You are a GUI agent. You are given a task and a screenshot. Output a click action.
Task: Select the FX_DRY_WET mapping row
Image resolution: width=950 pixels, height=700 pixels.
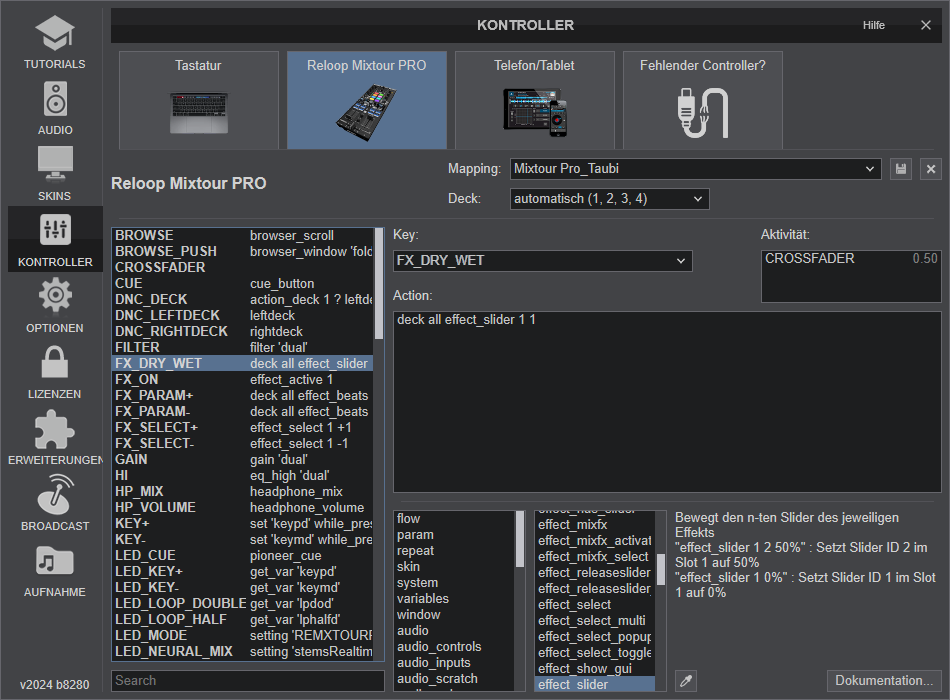tap(242, 364)
